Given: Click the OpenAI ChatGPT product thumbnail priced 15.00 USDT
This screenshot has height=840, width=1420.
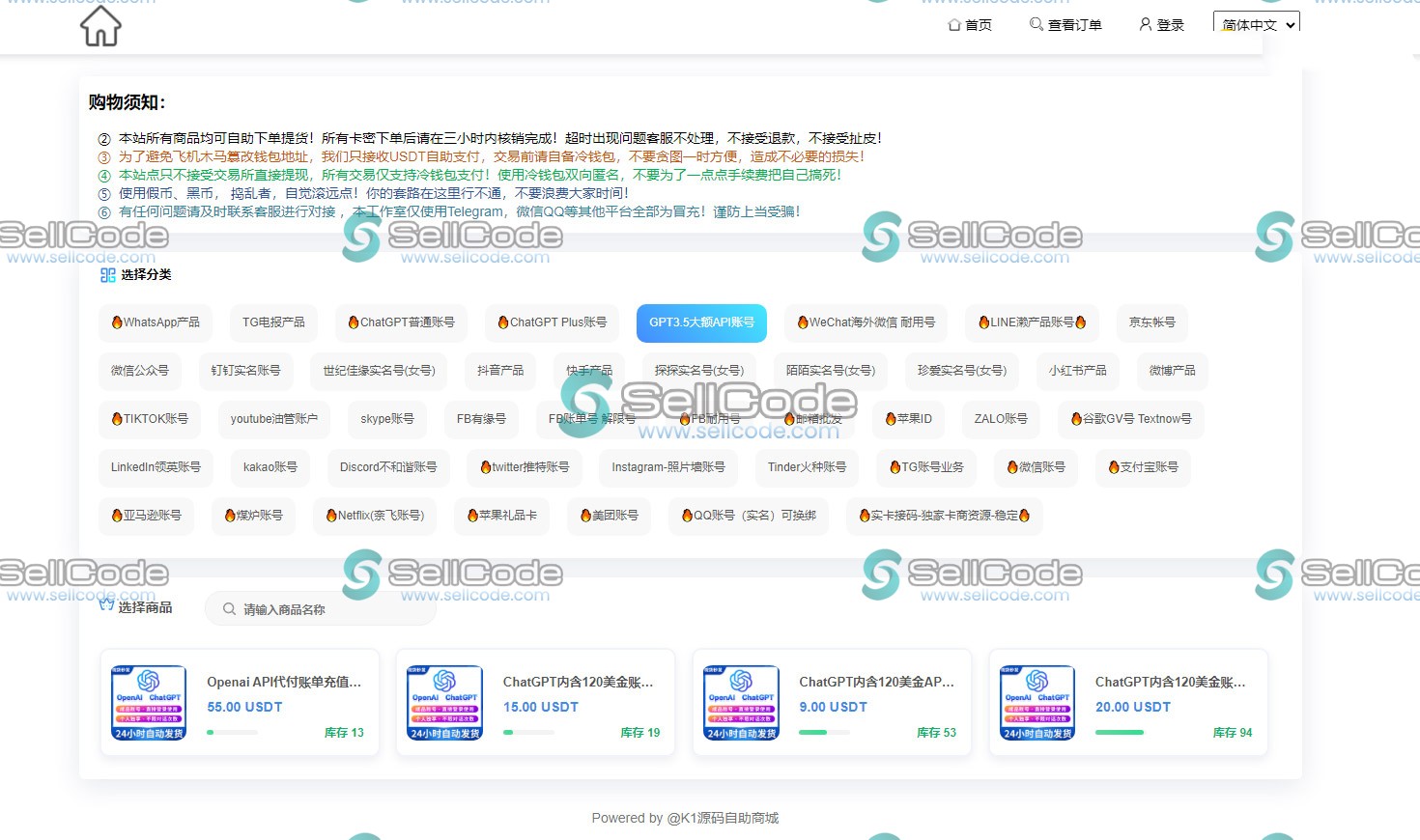Looking at the screenshot, I should click(x=443, y=702).
